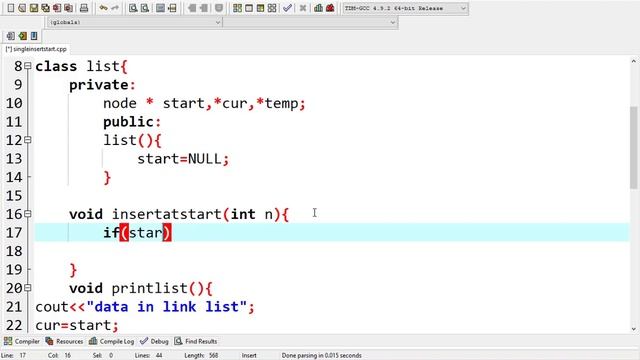The height and width of the screenshot is (360, 640).
Task: Click the 'Lines: 44' status bar entry
Action: coord(149,356)
